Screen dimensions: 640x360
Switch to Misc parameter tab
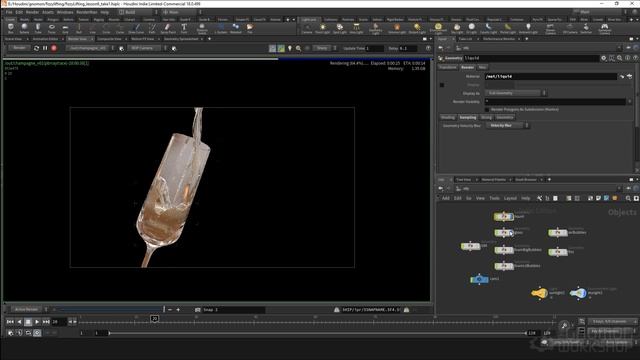coord(482,67)
